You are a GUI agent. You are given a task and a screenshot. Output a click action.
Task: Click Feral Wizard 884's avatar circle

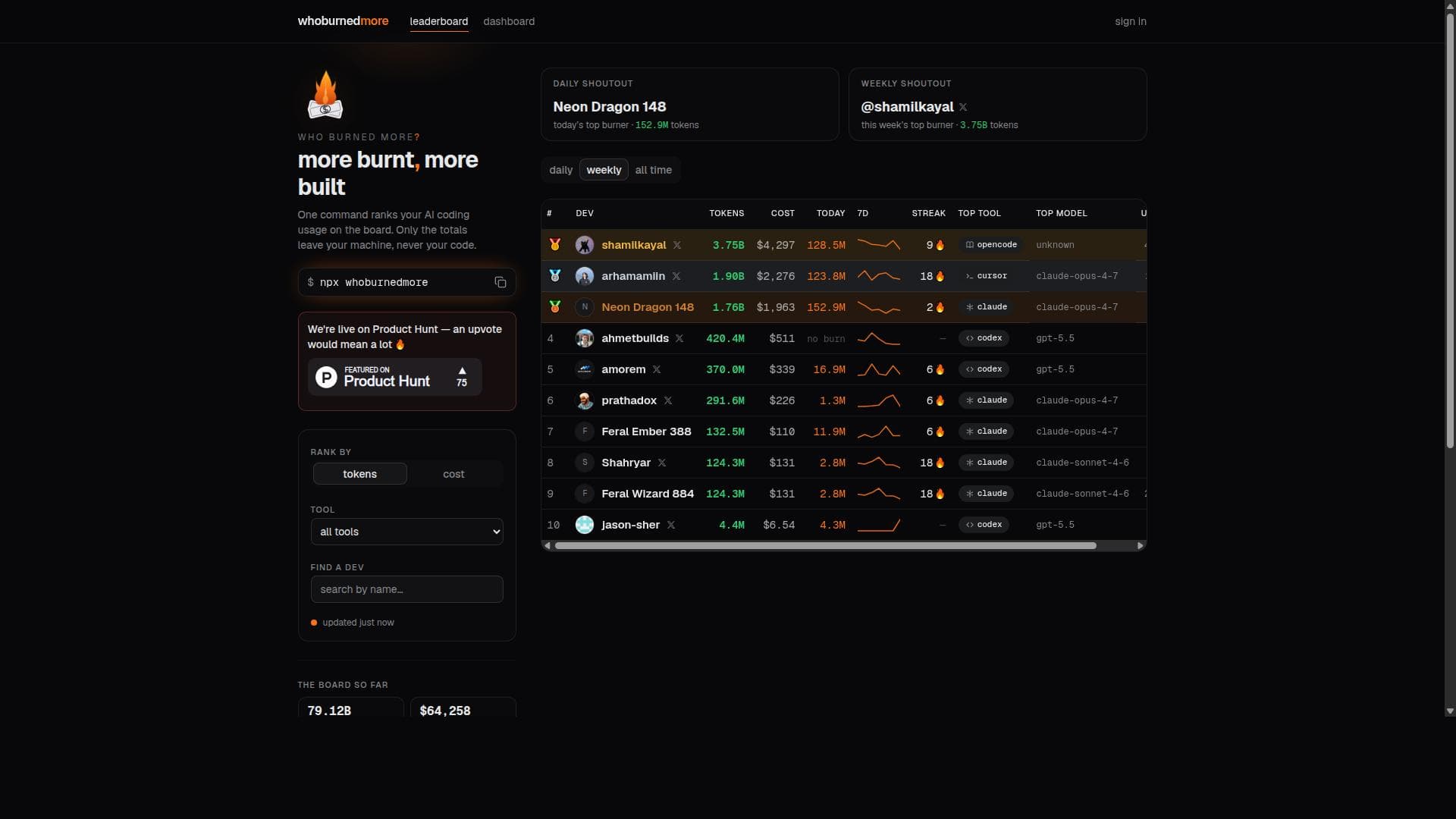(x=585, y=494)
